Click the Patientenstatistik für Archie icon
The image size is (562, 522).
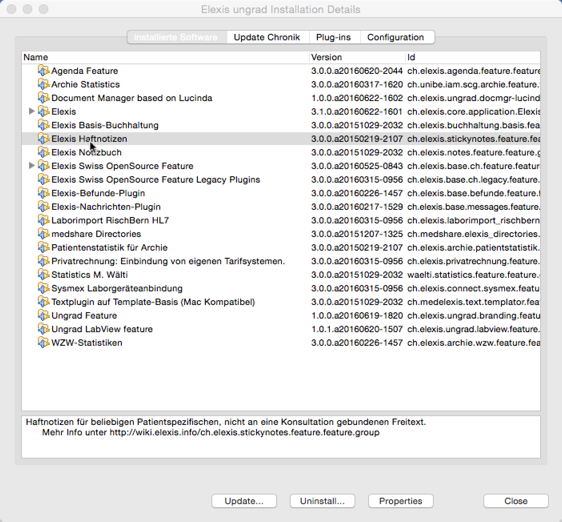(43, 248)
